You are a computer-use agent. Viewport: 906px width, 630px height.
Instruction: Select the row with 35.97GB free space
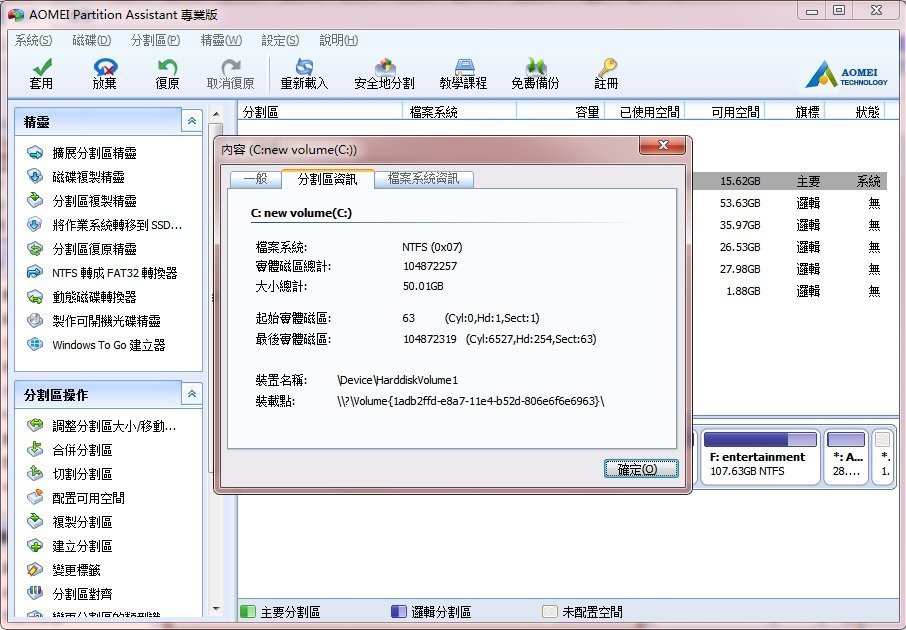pos(789,225)
